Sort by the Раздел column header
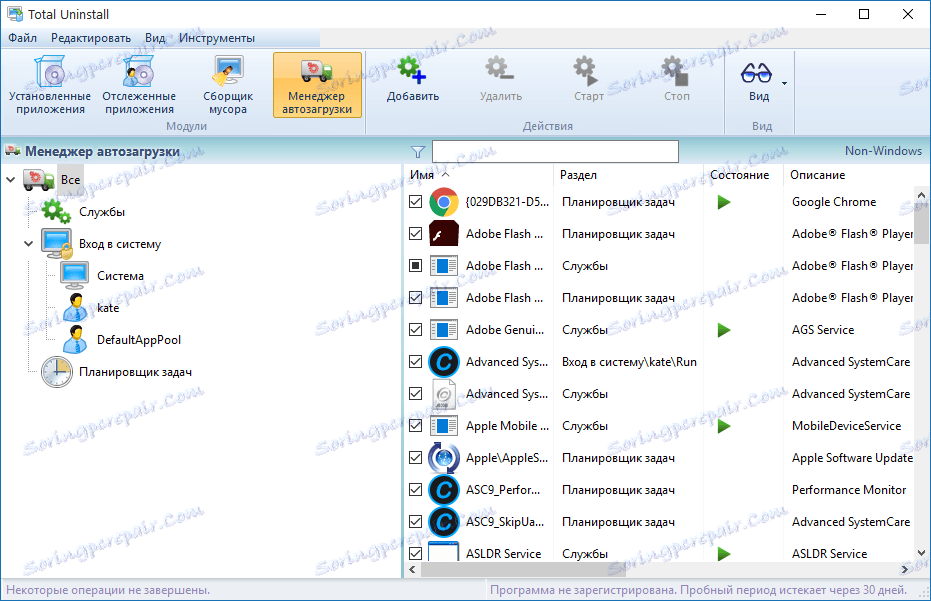931x601 pixels. 628,175
